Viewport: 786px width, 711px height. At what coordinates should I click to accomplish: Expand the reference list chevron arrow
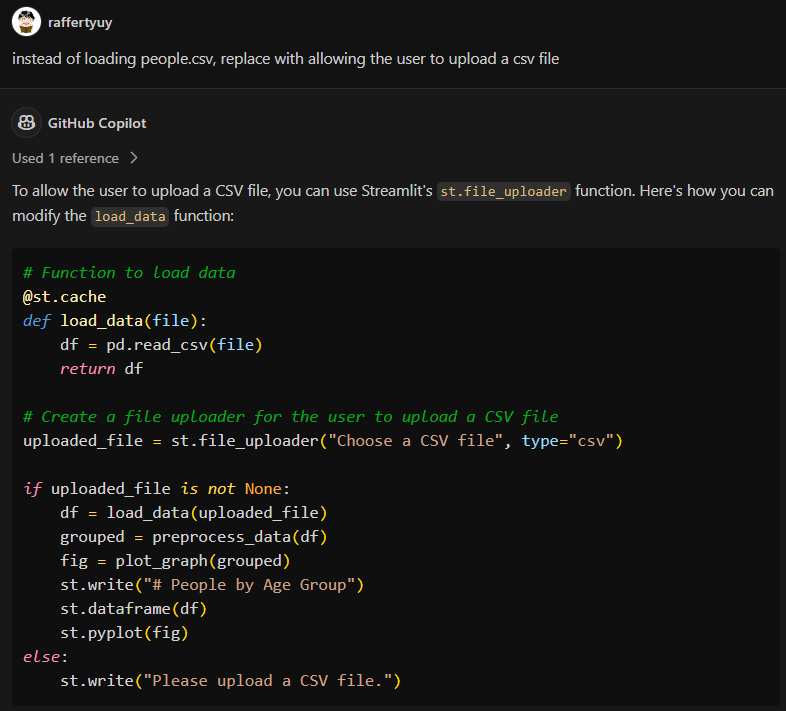click(134, 158)
